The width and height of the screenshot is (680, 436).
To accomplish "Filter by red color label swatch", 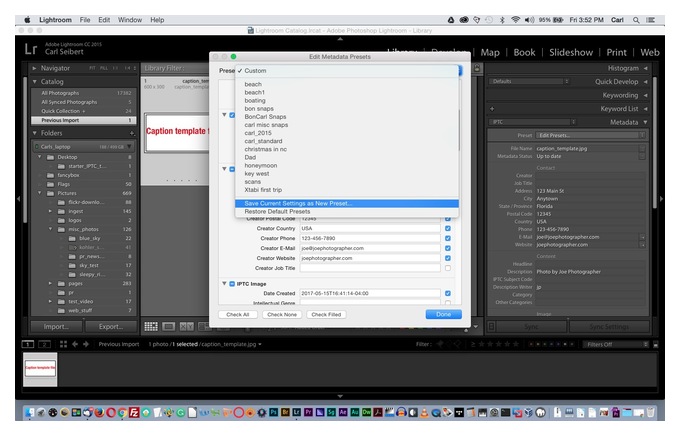I will [531, 344].
